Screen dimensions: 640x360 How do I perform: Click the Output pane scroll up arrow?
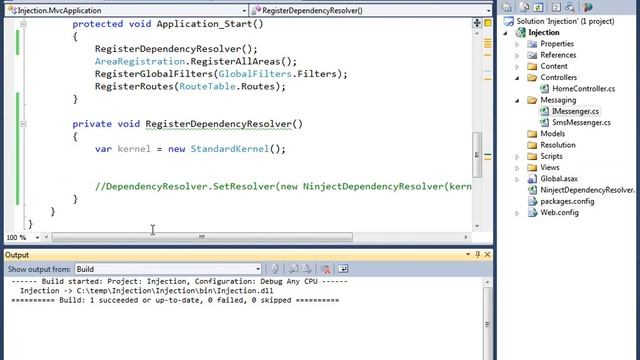[x=487, y=282]
